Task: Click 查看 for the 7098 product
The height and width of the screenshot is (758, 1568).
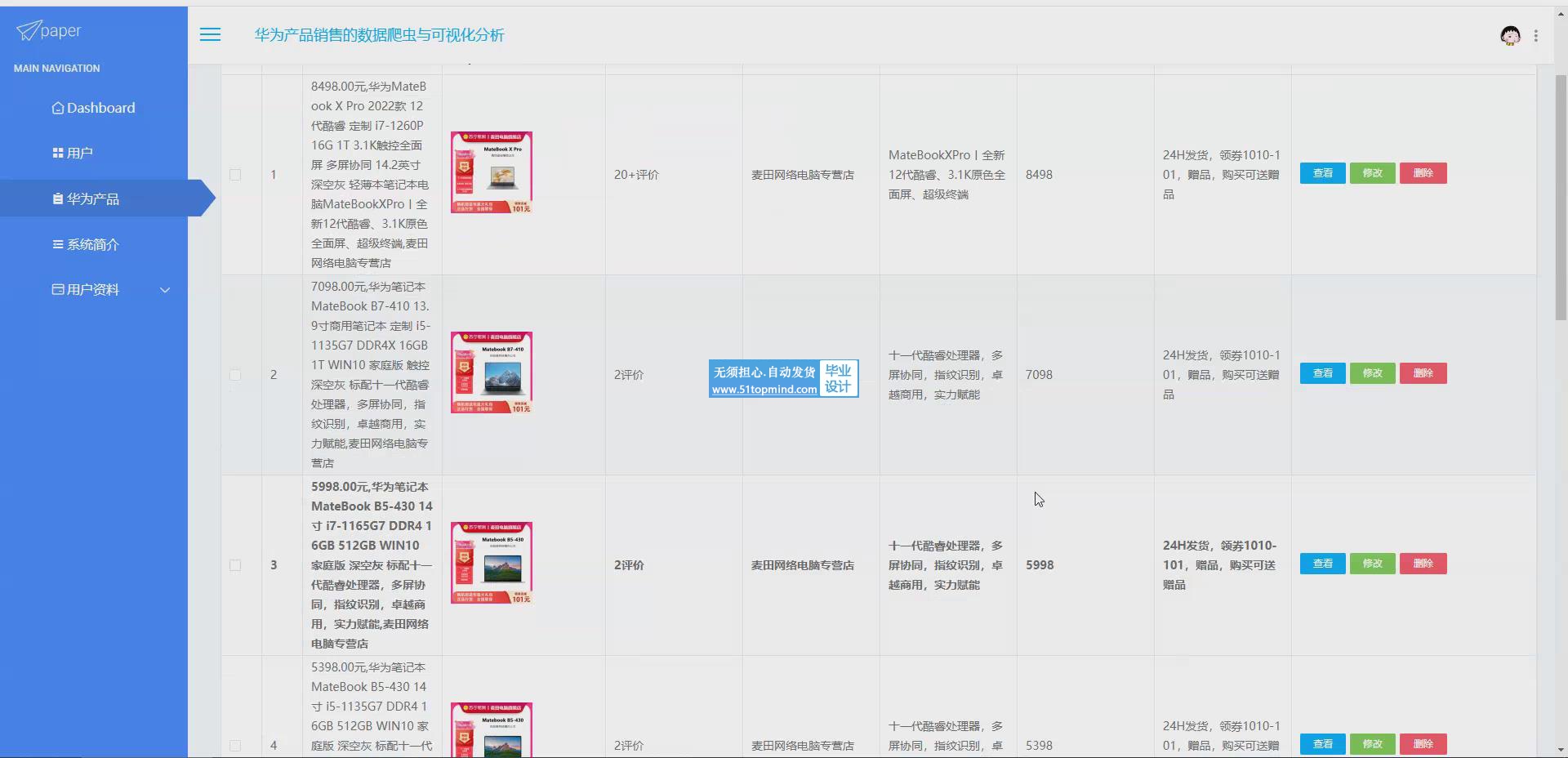Action: (x=1322, y=373)
